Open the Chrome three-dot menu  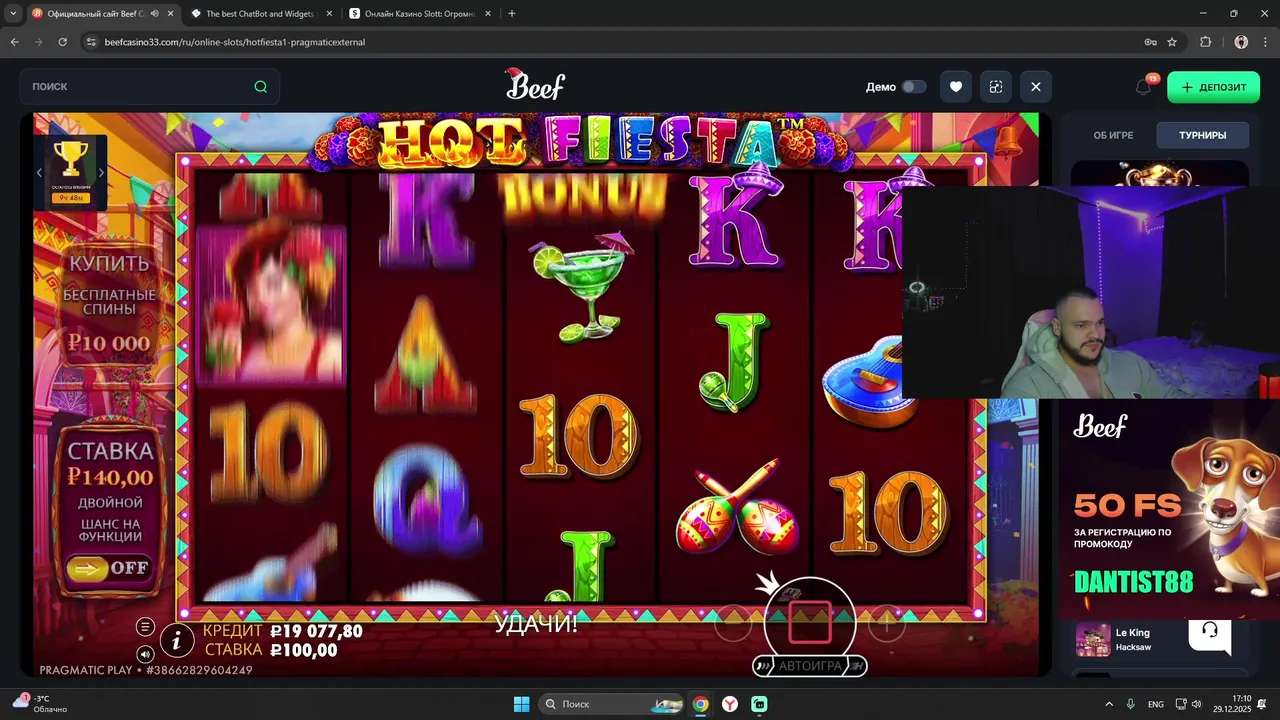click(x=1265, y=42)
